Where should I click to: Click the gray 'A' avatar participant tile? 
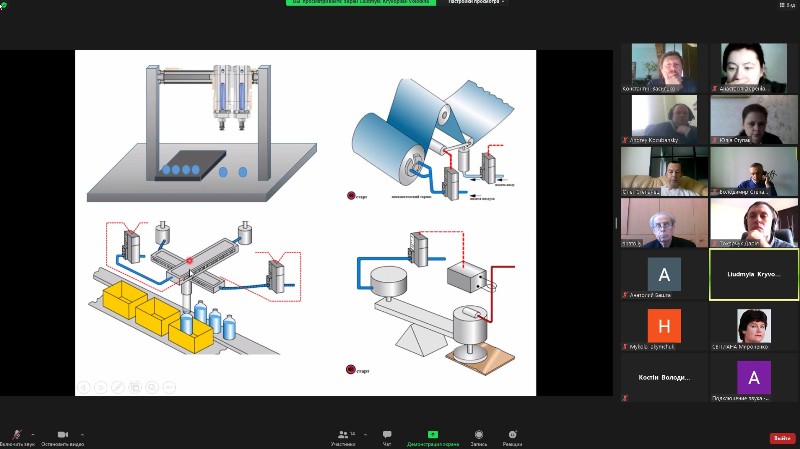point(664,274)
